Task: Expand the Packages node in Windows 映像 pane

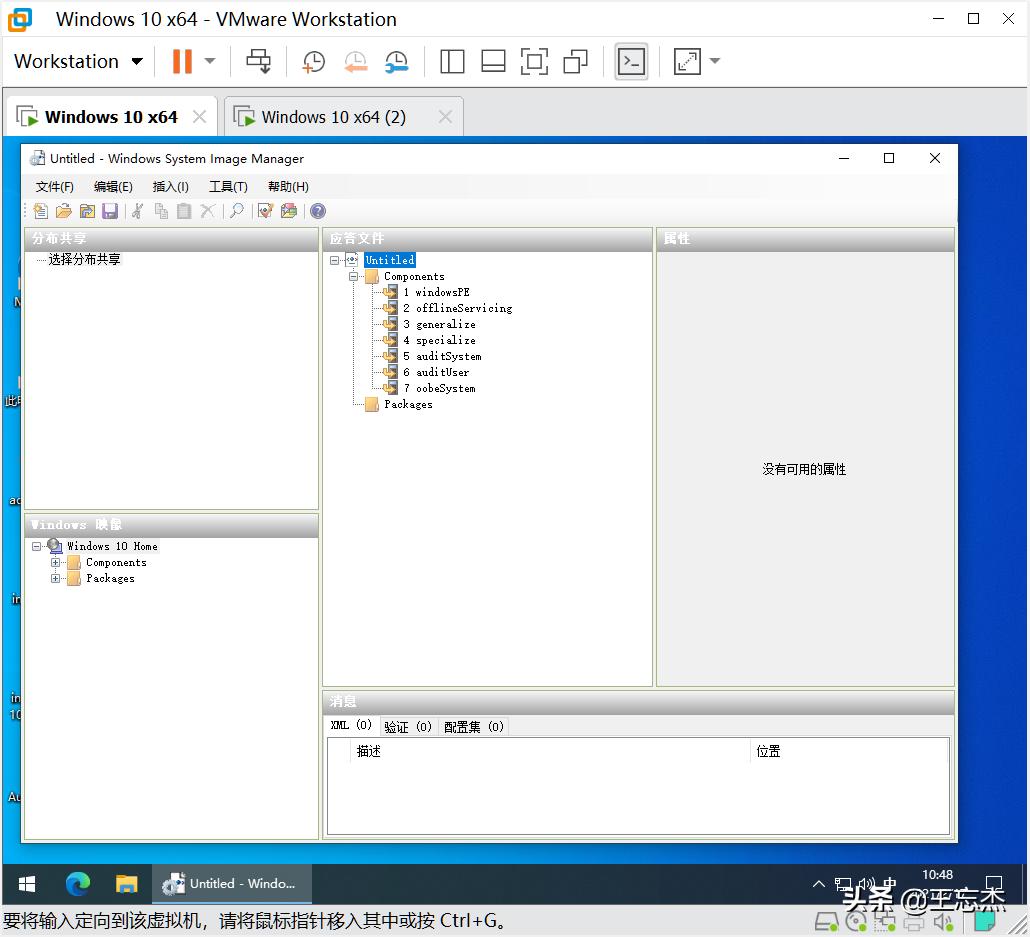Action: click(55, 578)
